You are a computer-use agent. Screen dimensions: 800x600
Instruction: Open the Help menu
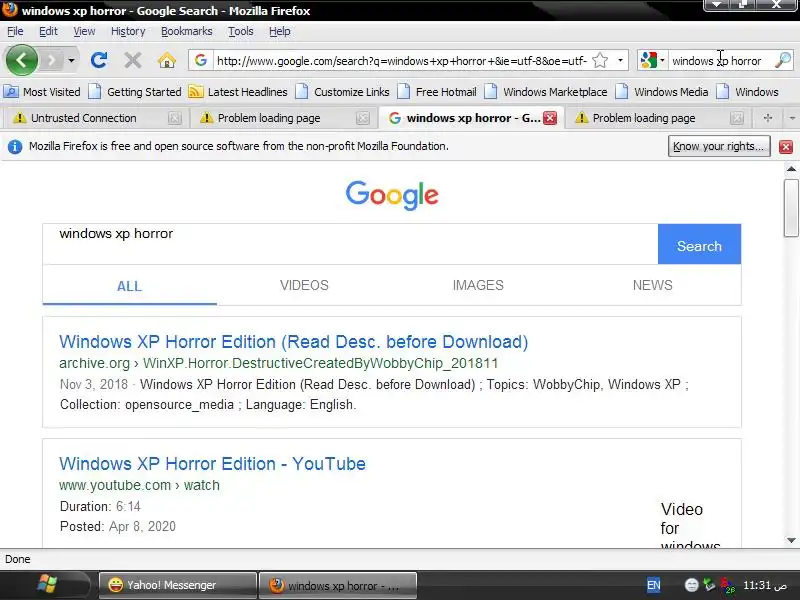tap(280, 31)
